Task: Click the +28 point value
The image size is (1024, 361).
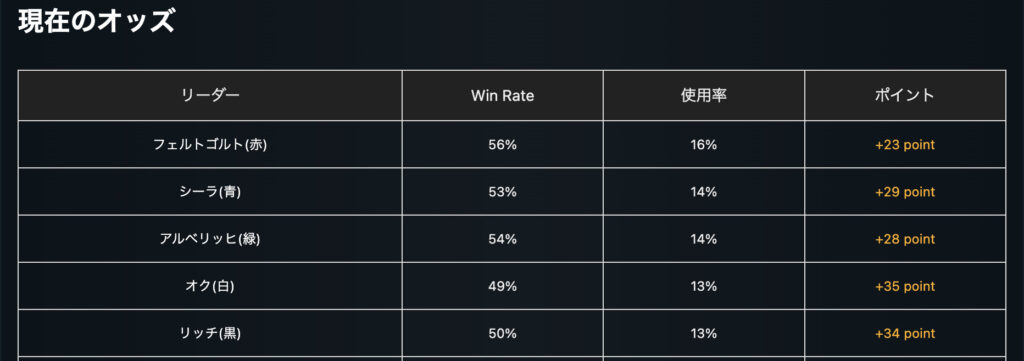Action: [x=904, y=239]
